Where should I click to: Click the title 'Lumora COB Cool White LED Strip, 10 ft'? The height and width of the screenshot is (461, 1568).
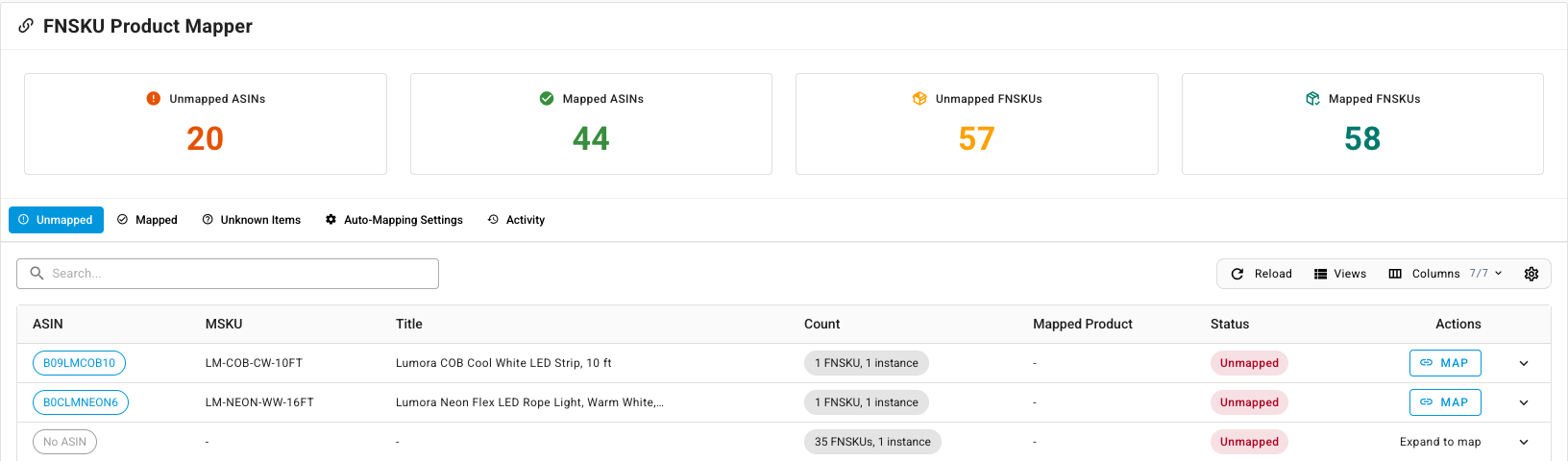pyautogui.click(x=503, y=363)
